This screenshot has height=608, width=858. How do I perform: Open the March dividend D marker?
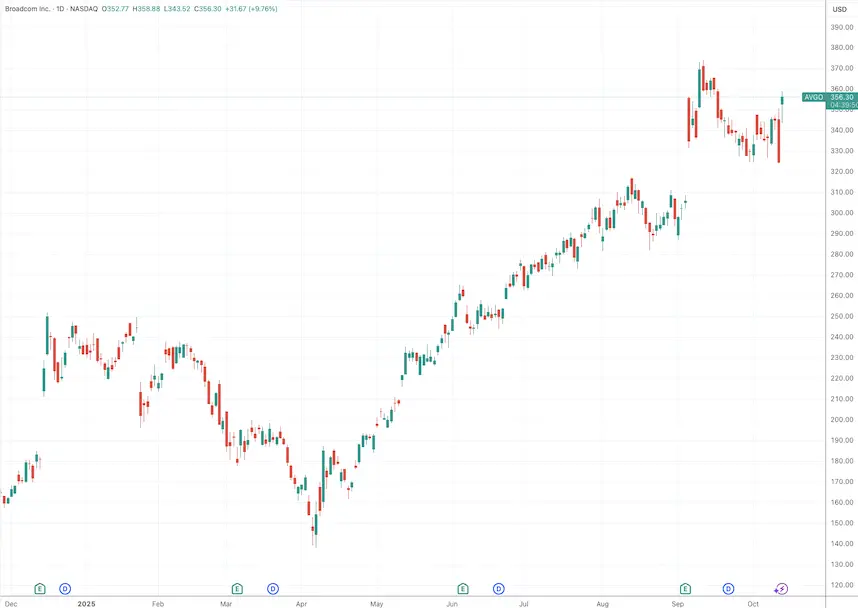coord(272,588)
